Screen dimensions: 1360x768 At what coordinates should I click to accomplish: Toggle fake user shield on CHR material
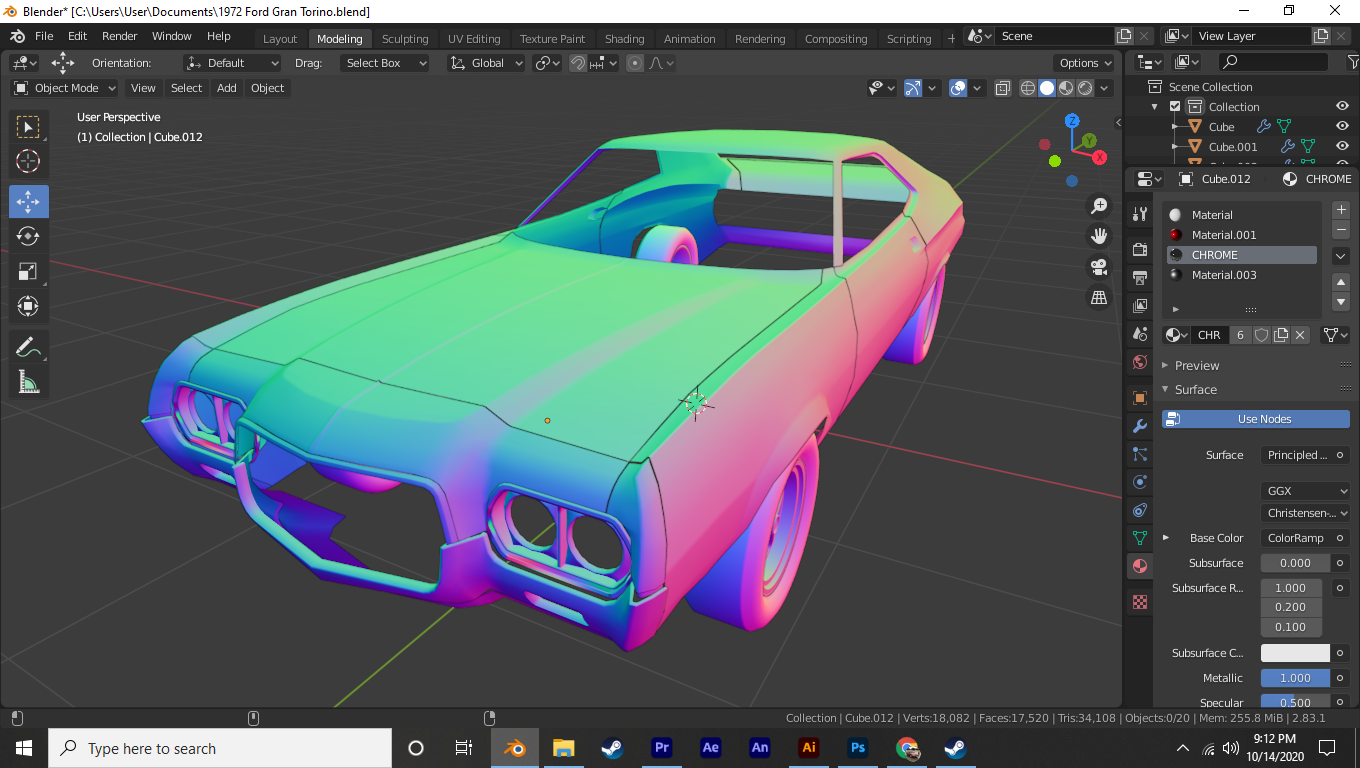click(1262, 335)
